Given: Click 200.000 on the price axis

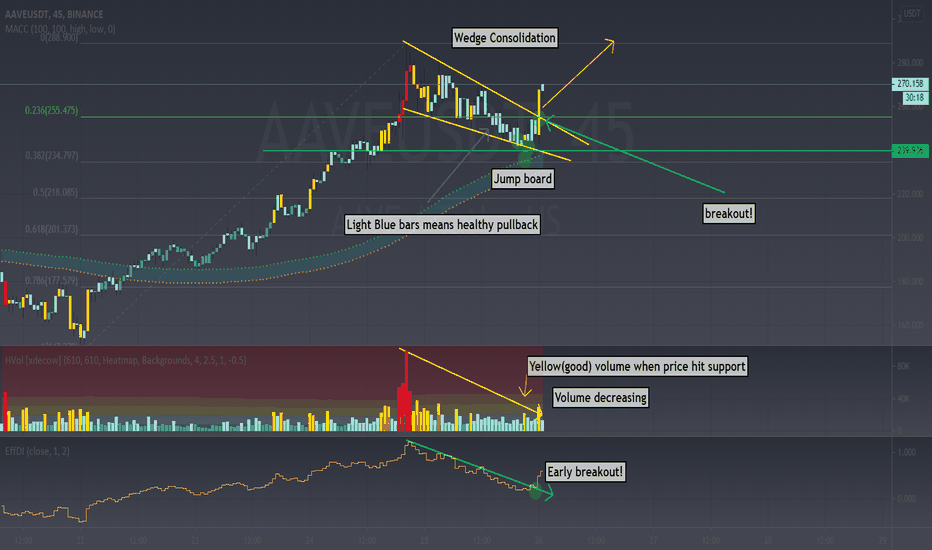Looking at the screenshot, I should pyautogui.click(x=910, y=238).
